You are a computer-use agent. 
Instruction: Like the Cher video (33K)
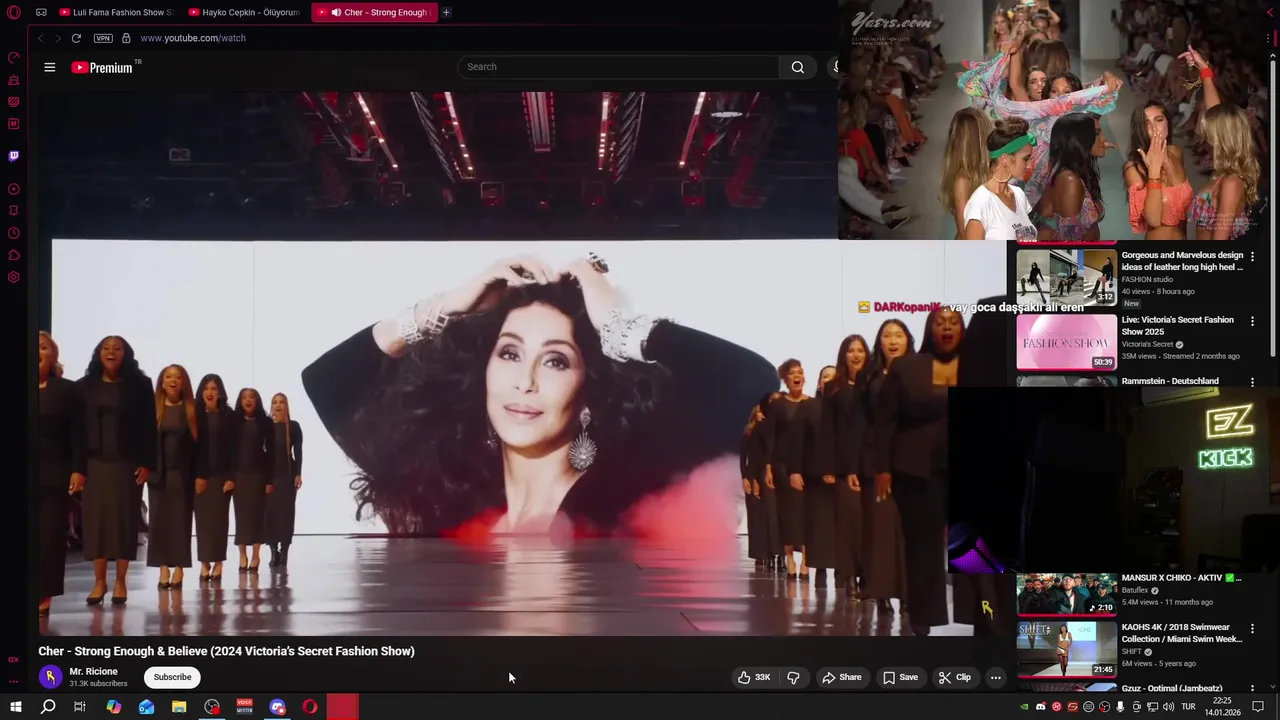754,678
